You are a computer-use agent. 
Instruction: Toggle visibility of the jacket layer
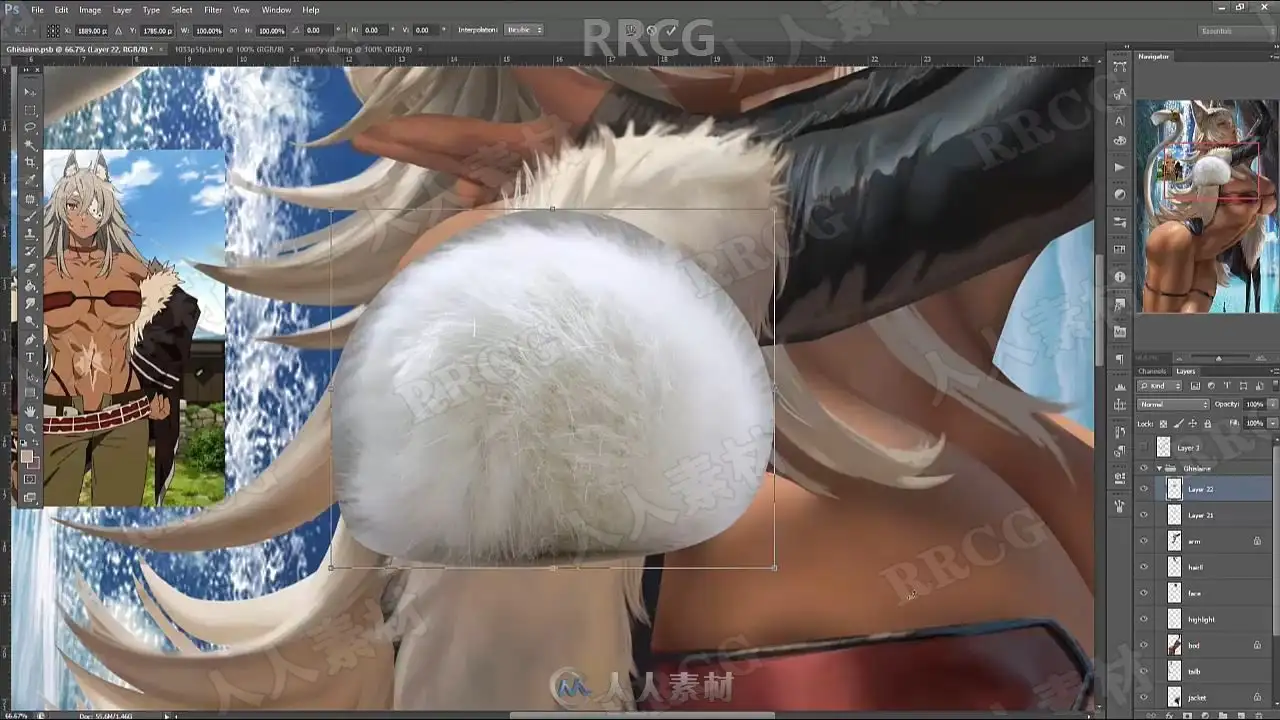(x=1144, y=697)
